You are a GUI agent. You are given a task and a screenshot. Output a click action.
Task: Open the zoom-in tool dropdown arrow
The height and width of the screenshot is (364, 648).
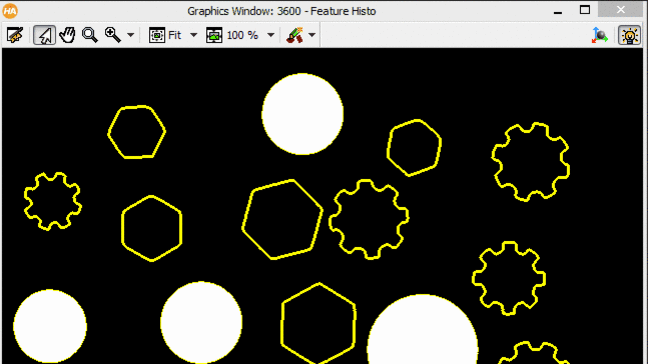tap(131, 36)
